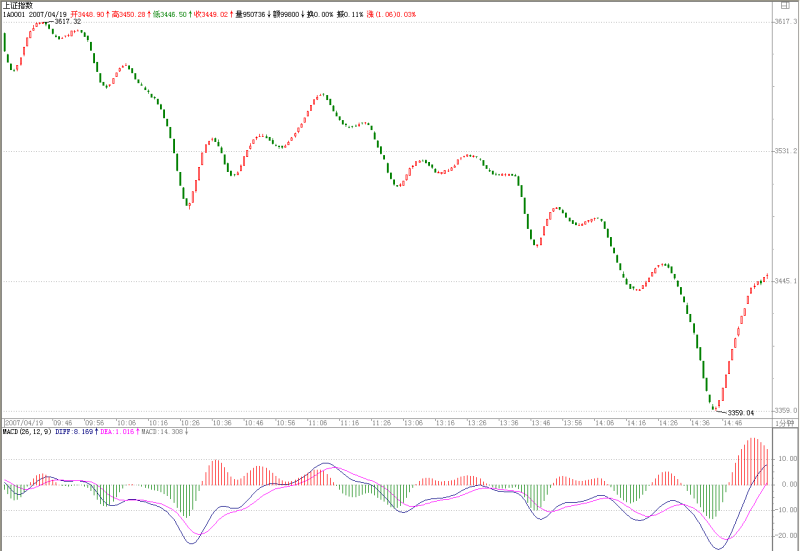Viewport: 800px width, 551px height.
Task: Click the close price 收3449.02
Action: click(x=213, y=14)
